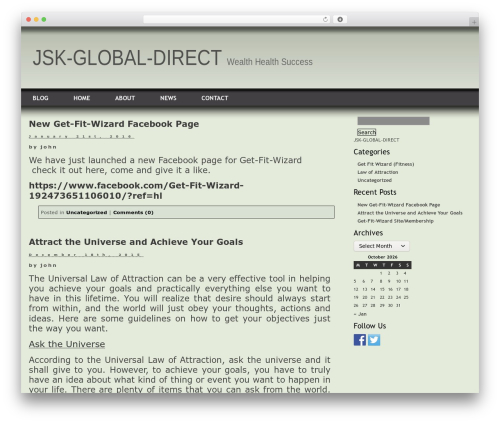Open Get Fit Wizard (Fitness) category
The image size is (500, 423).
coord(386,164)
